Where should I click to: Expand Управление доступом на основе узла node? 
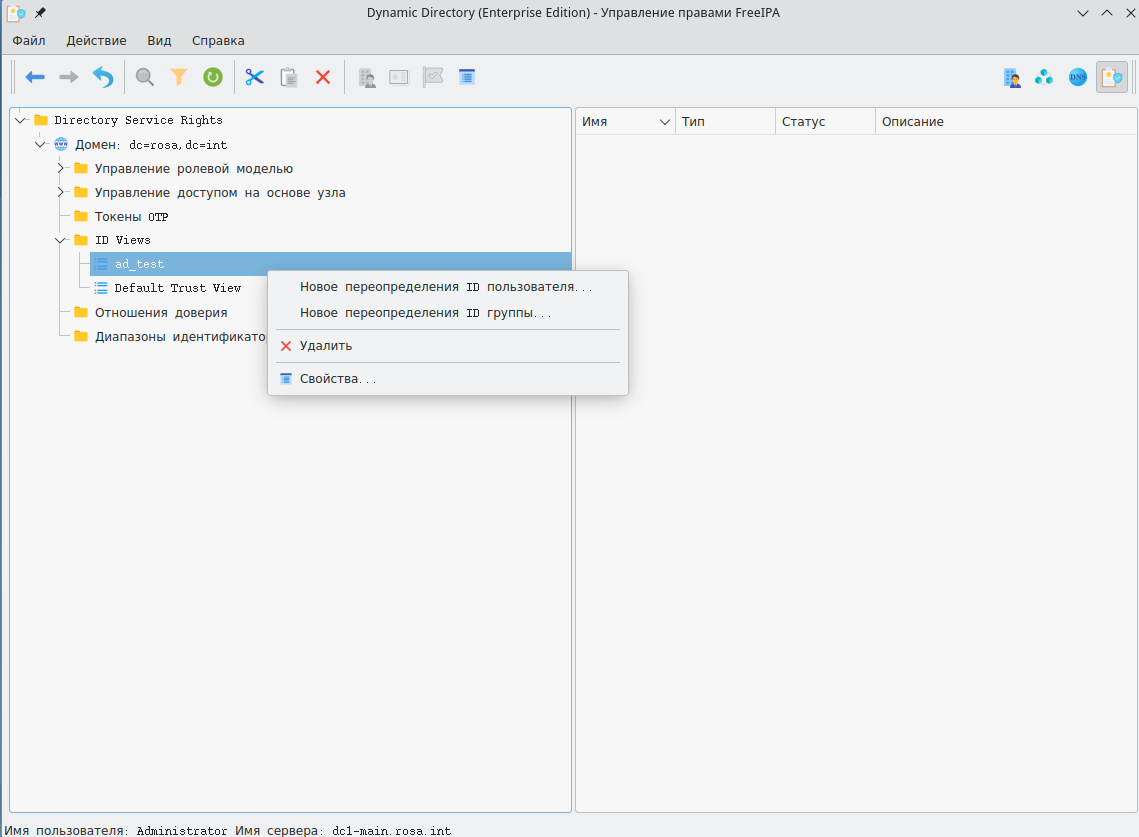pos(61,192)
